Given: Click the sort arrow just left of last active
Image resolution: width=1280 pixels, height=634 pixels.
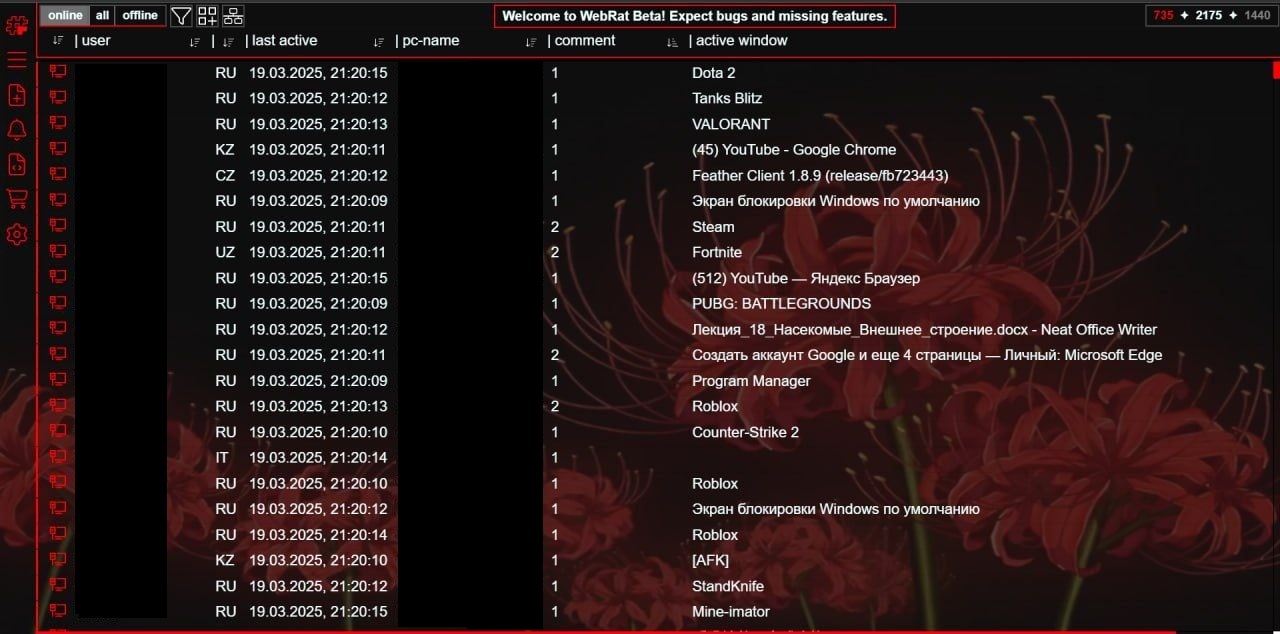Looking at the screenshot, I should [x=228, y=41].
